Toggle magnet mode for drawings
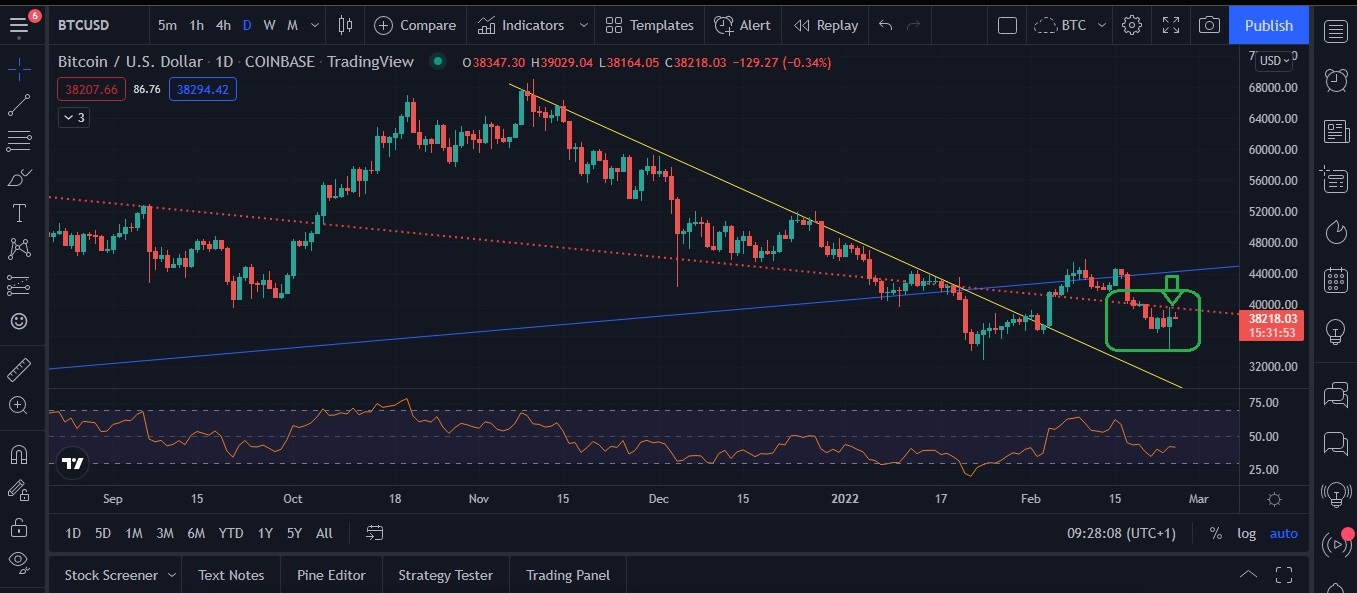The width and height of the screenshot is (1357, 593). click(19, 454)
